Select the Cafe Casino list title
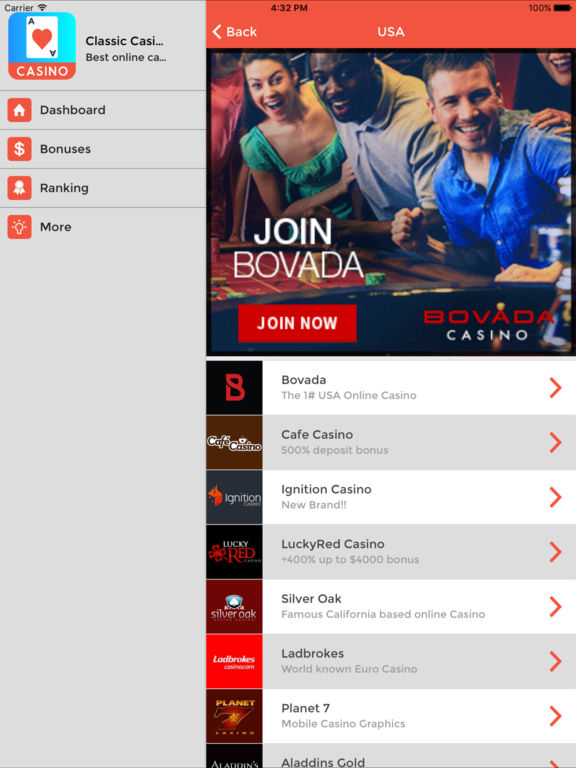The height and width of the screenshot is (768, 576). point(317,434)
